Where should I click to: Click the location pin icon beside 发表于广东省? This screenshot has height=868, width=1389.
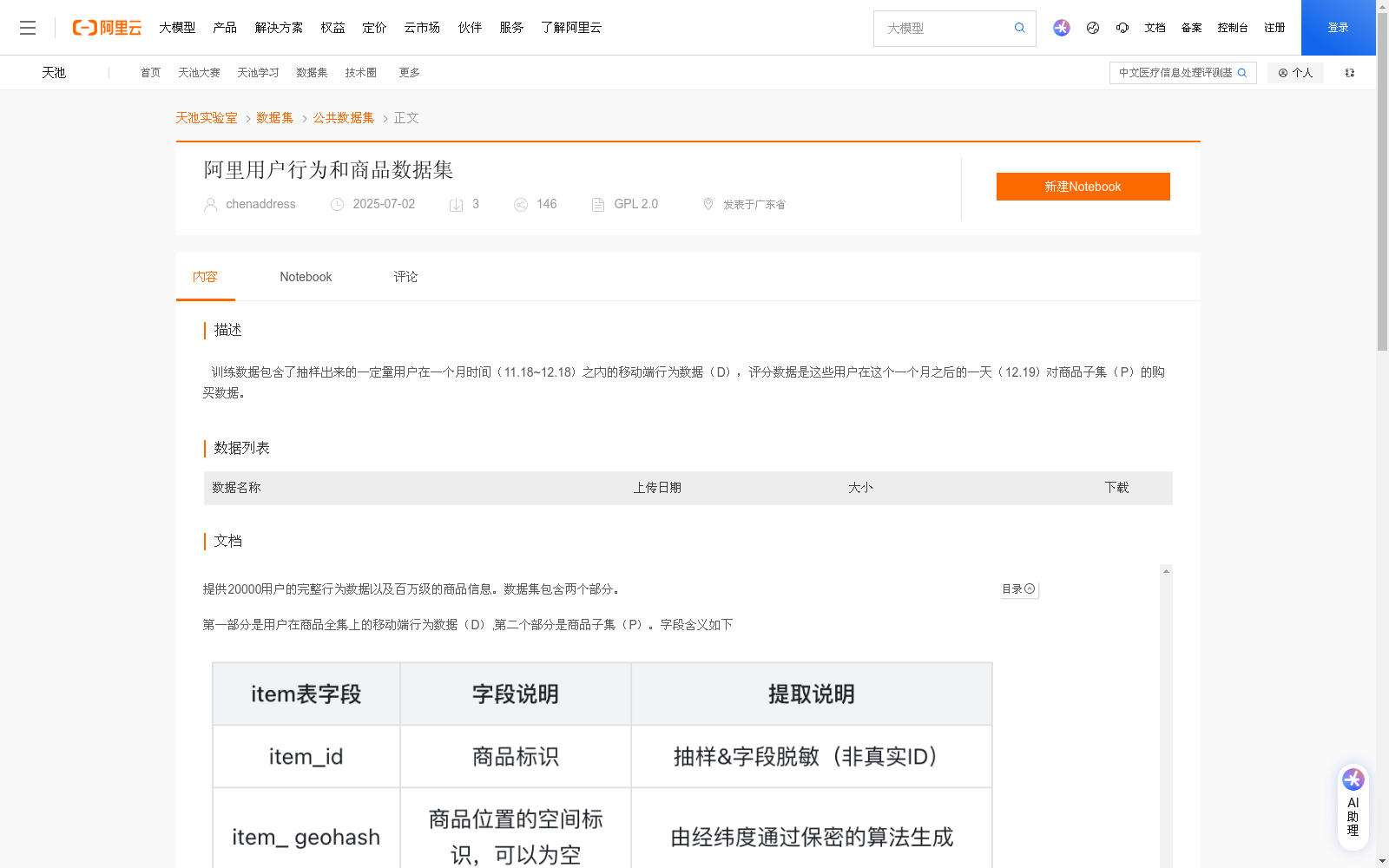point(708,204)
